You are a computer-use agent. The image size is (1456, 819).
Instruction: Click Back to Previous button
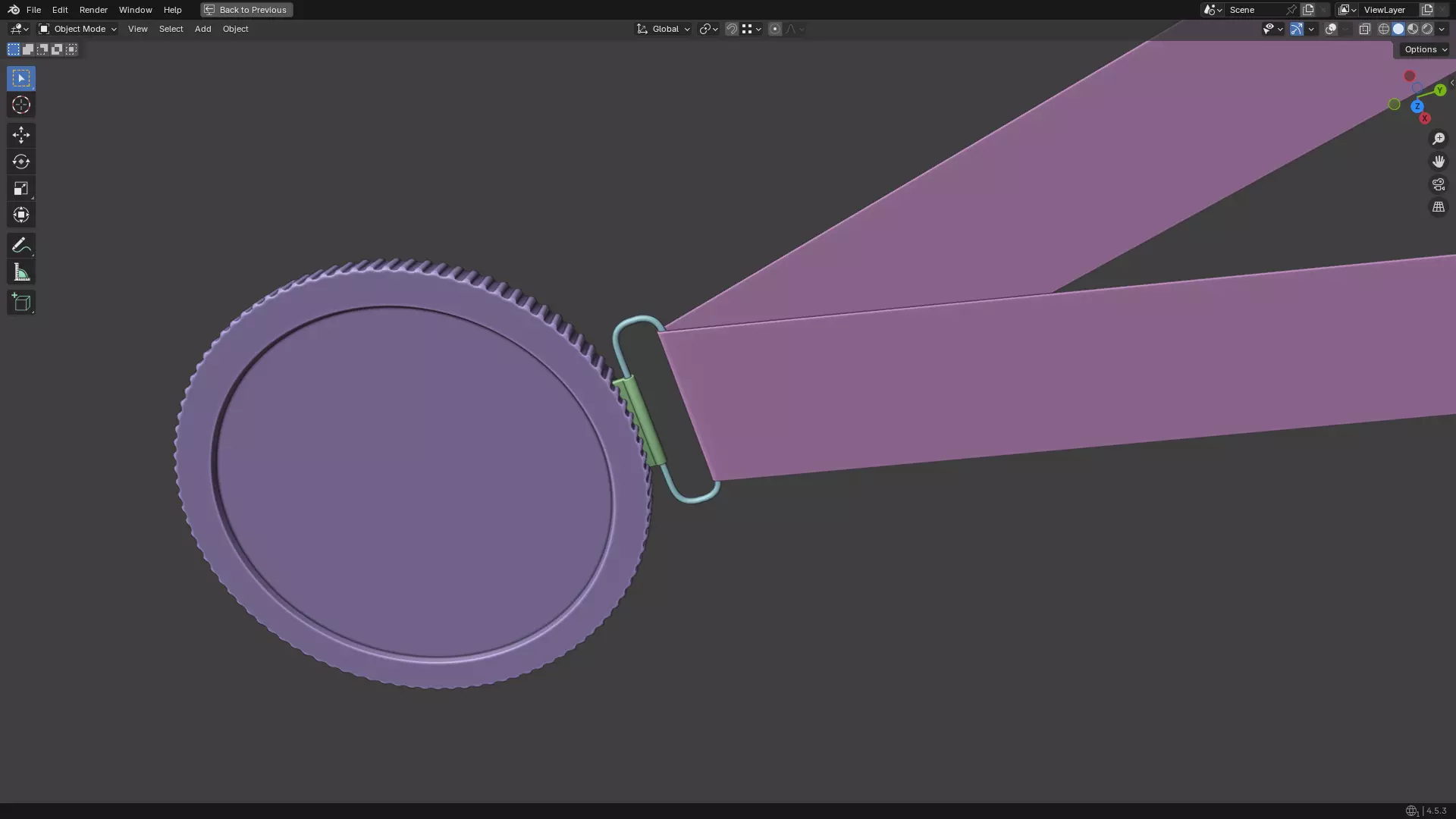pos(246,10)
